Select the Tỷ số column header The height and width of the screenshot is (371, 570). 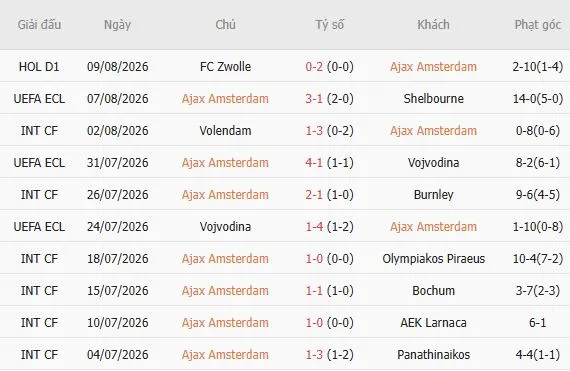point(329,25)
